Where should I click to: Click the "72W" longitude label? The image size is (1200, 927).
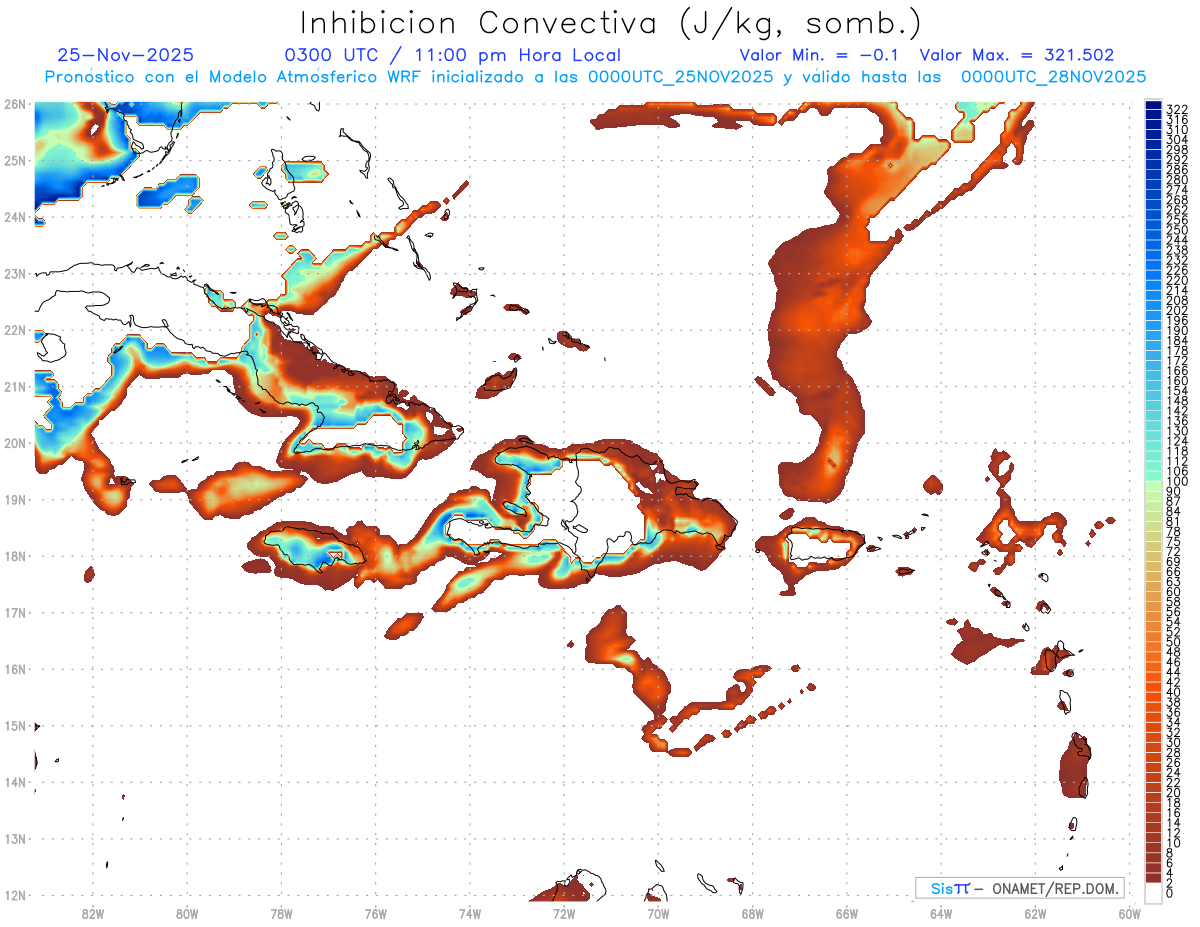point(564,912)
